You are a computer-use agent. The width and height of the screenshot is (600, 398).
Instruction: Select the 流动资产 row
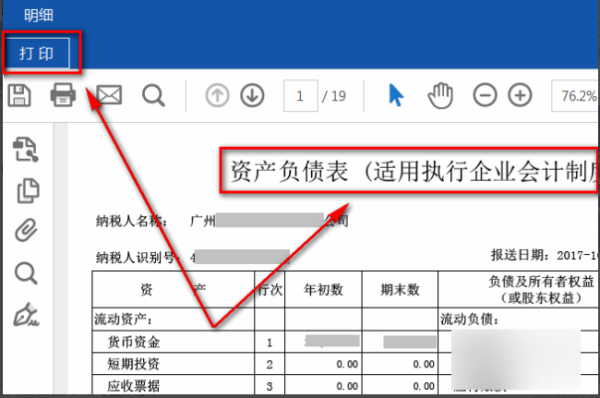173,319
